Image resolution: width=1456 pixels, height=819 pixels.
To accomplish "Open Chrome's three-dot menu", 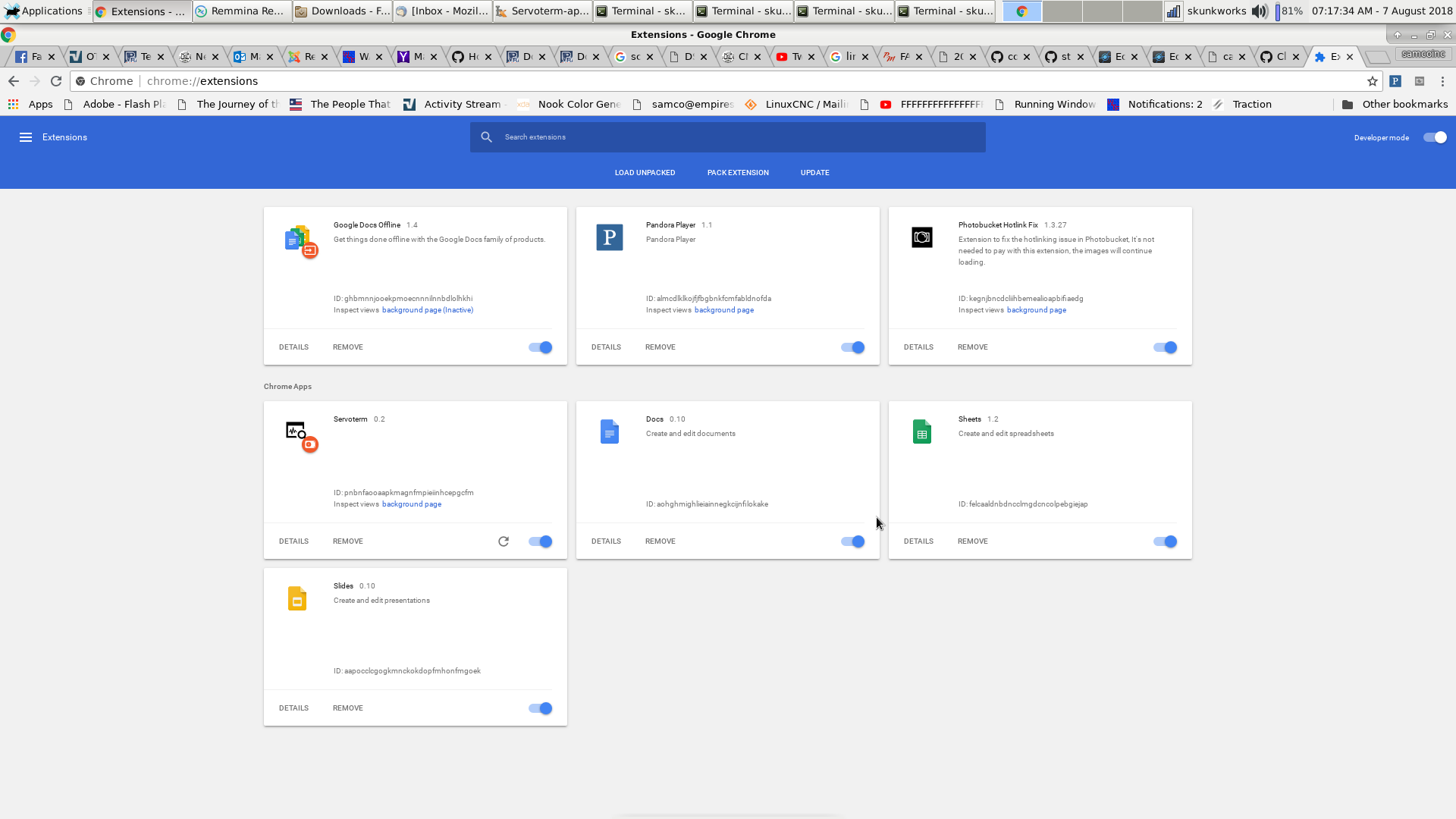I will [1443, 81].
